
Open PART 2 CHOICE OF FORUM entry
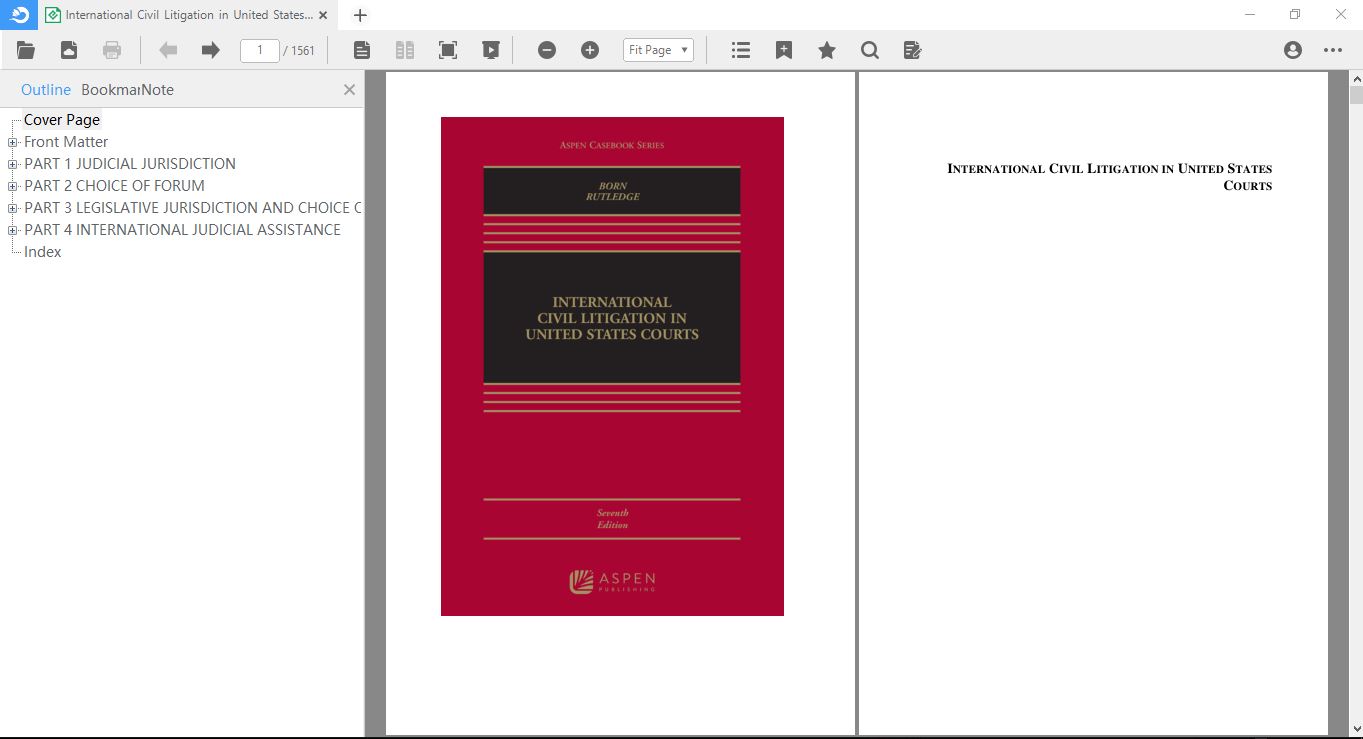(x=114, y=186)
